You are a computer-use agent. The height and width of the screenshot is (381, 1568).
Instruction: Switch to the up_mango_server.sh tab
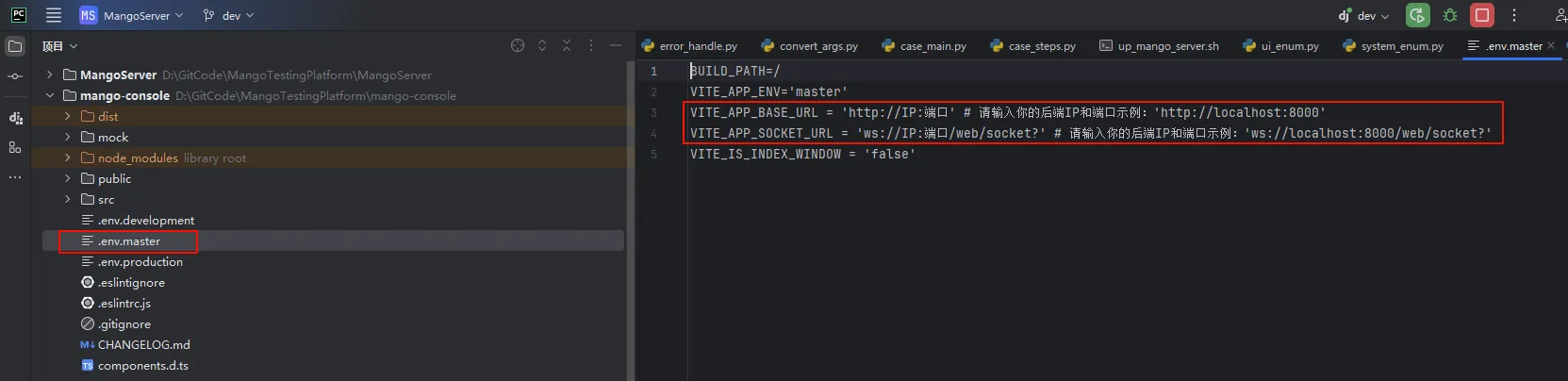(1160, 45)
